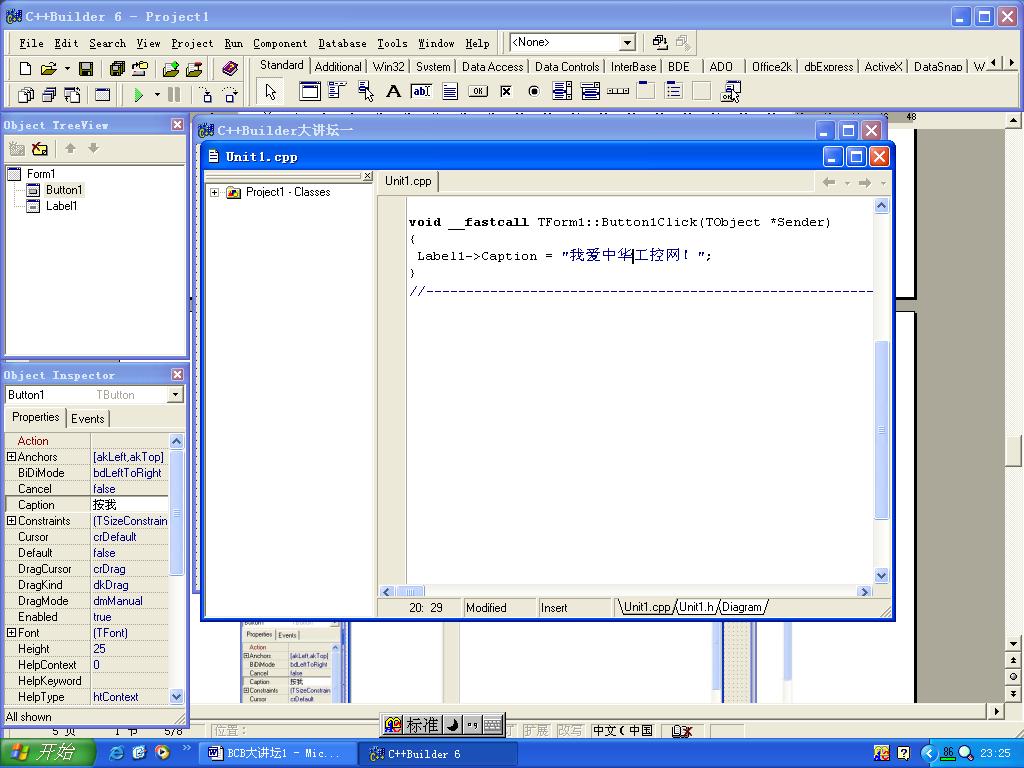Expand the Anchors property

[x=11, y=456]
